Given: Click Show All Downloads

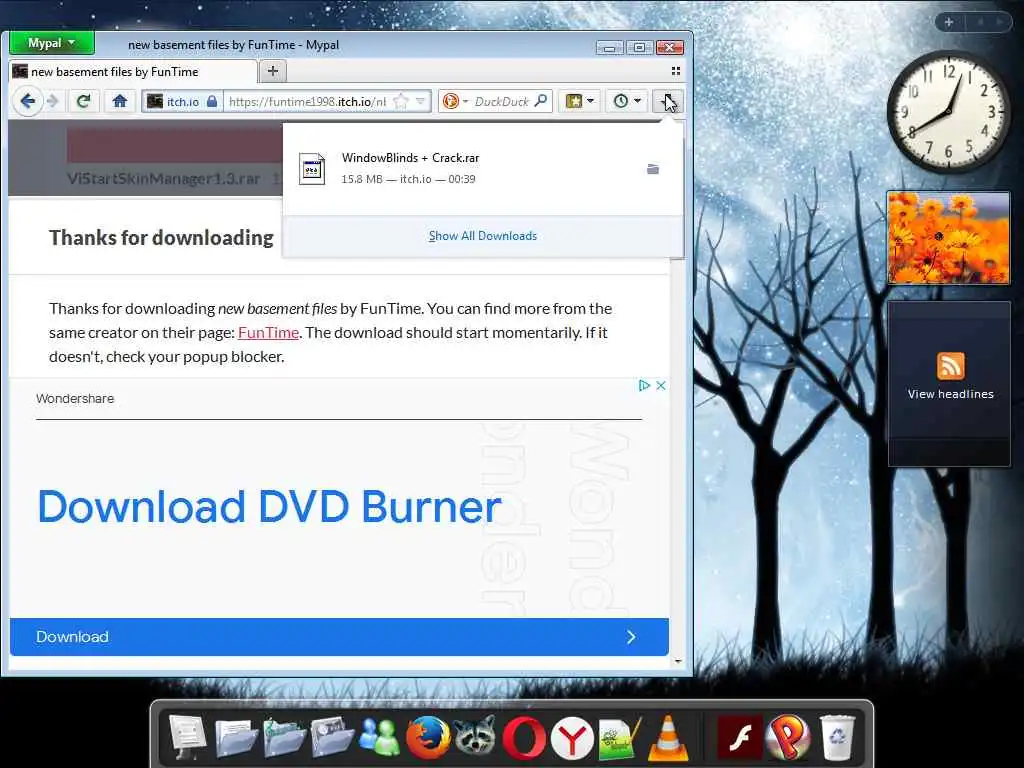Looking at the screenshot, I should pyautogui.click(x=483, y=236).
